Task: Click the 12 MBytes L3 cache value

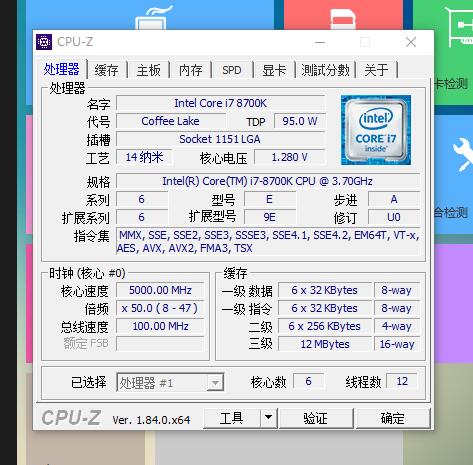Action: [325, 344]
